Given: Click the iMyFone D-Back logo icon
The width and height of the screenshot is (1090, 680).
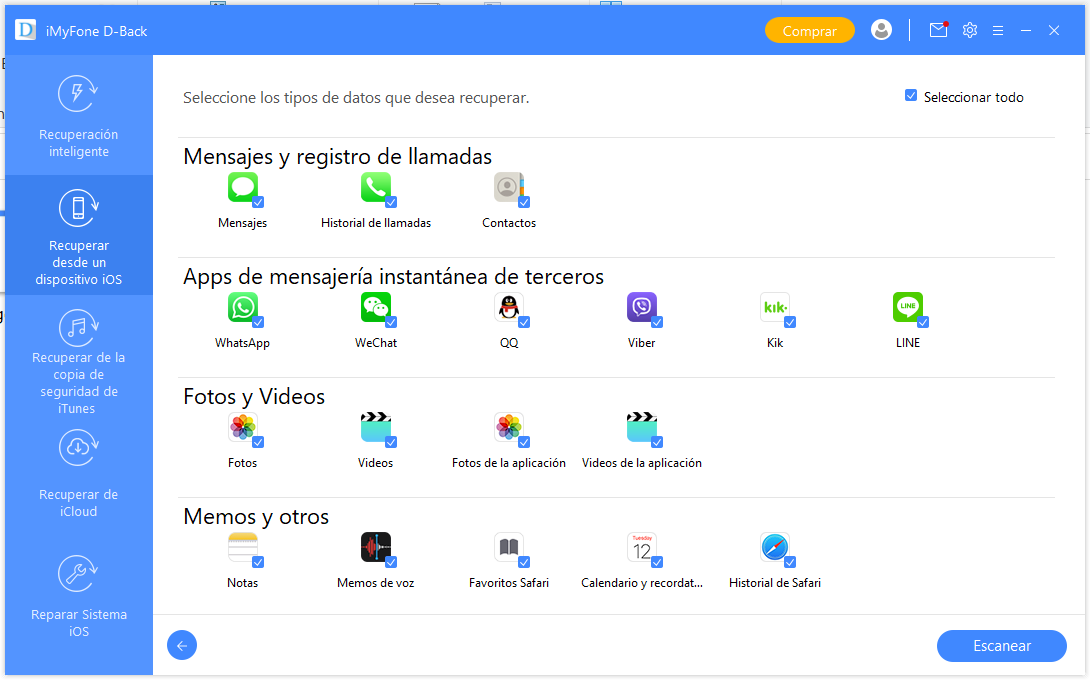Looking at the screenshot, I should pyautogui.click(x=26, y=30).
